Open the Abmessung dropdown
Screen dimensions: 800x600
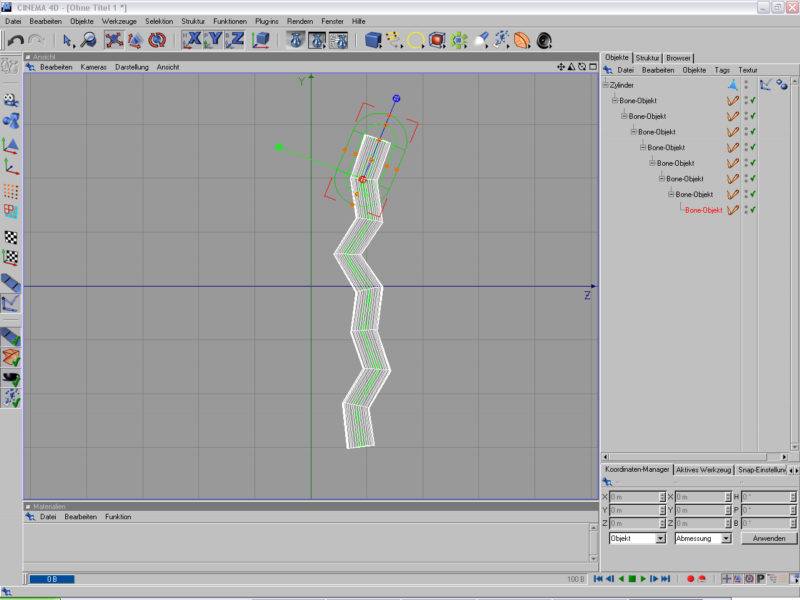(703, 538)
